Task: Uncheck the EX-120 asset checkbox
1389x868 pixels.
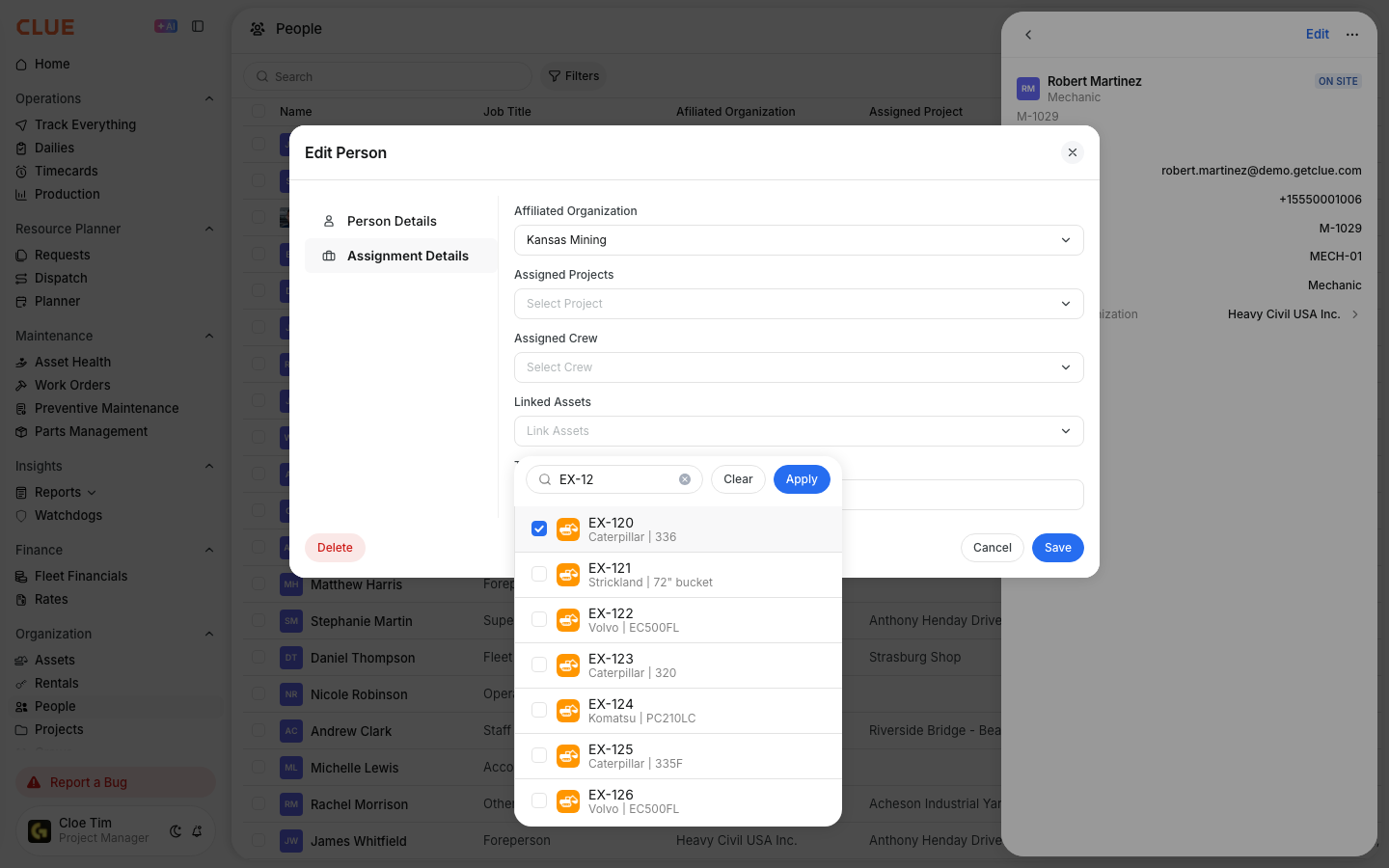Action: [539, 529]
